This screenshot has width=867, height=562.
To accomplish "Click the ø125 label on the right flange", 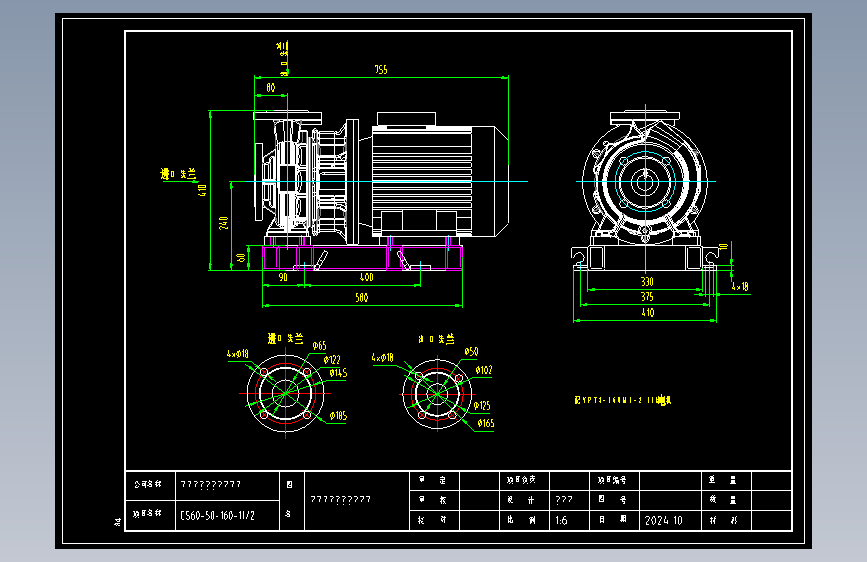I will [x=482, y=405].
